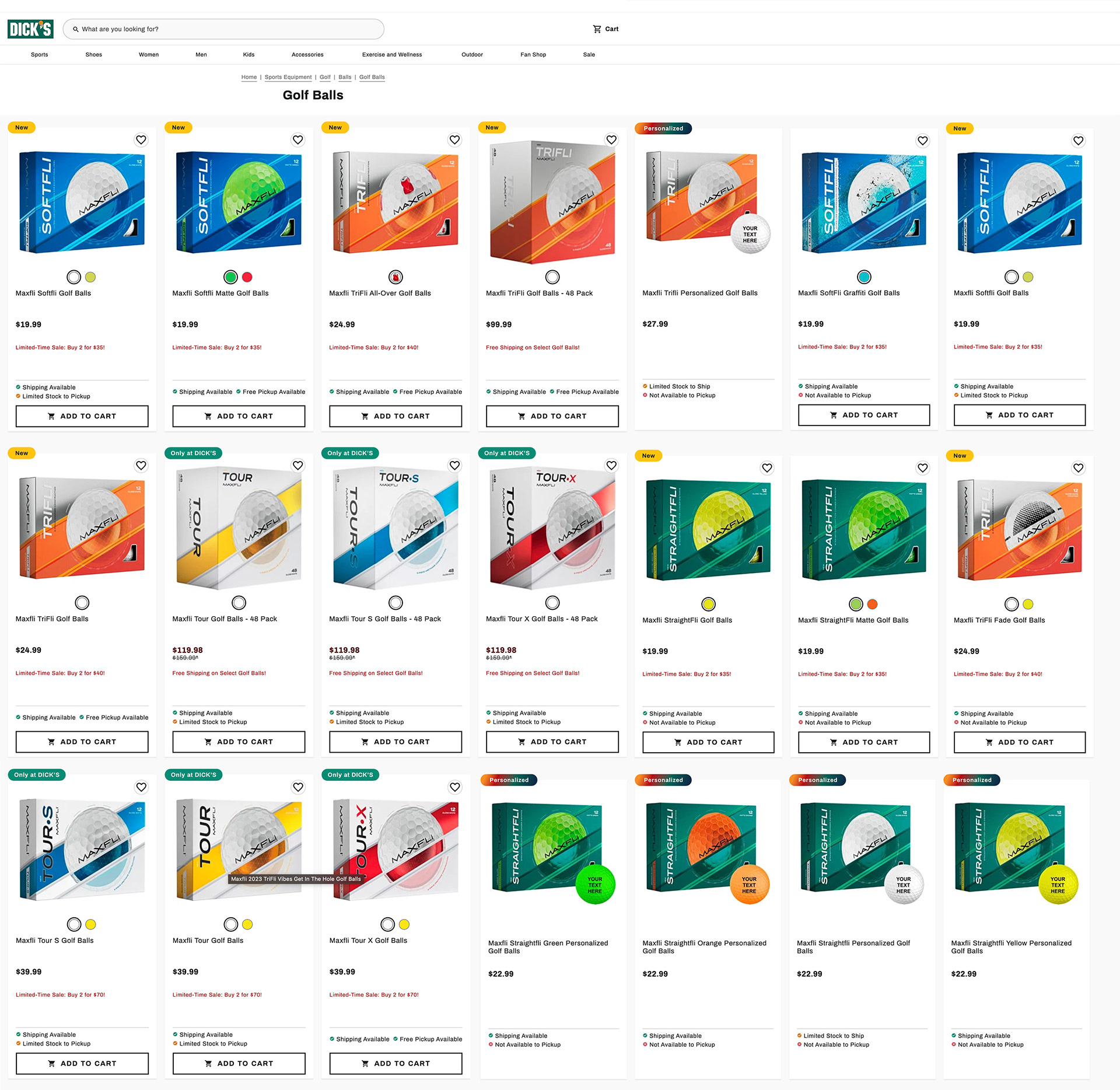1120x1090 pixels.
Task: Favorite Maxfli Tour Golf Balls 48 Pack
Action: (x=298, y=466)
